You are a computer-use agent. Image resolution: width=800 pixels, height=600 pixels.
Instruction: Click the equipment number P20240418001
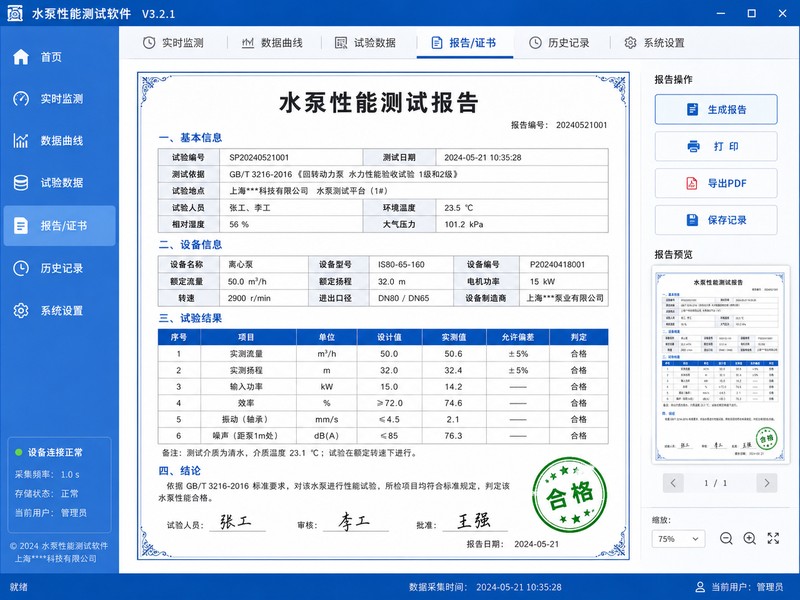(564, 264)
